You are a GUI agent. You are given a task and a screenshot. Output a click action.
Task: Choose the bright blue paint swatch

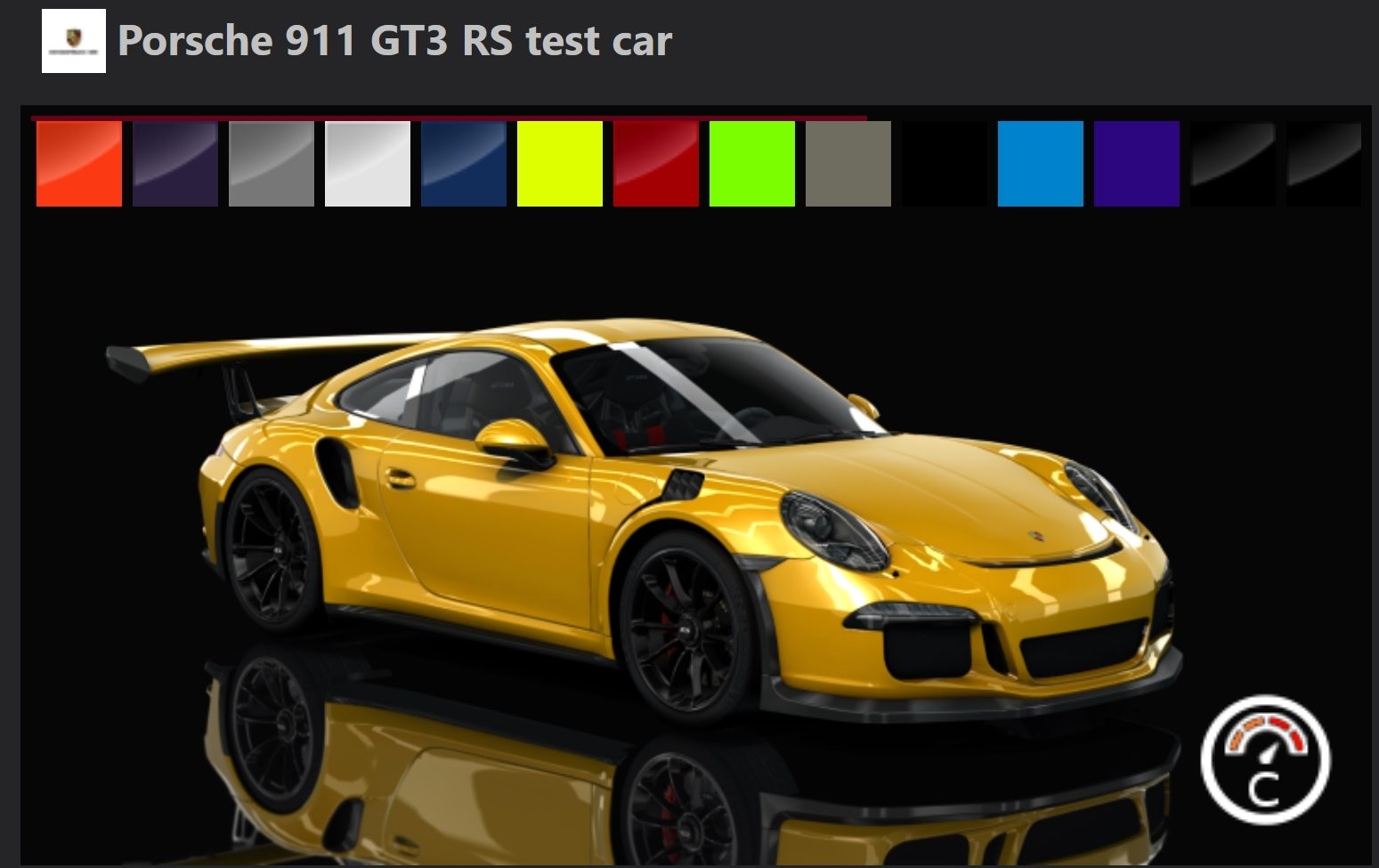click(1041, 164)
